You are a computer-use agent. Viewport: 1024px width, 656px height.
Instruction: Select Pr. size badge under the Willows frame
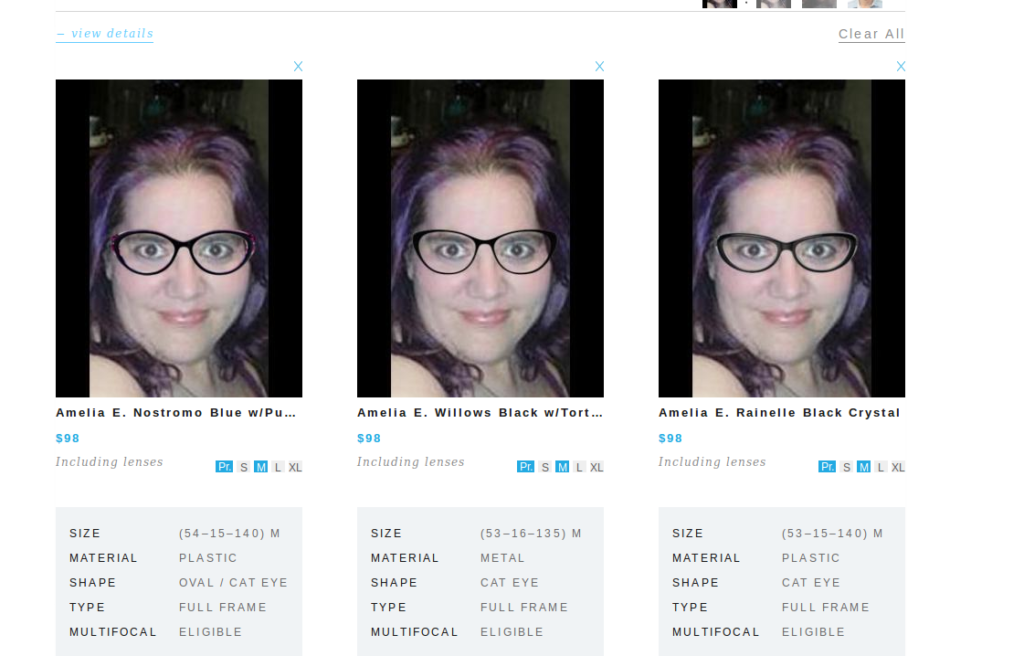click(x=526, y=467)
